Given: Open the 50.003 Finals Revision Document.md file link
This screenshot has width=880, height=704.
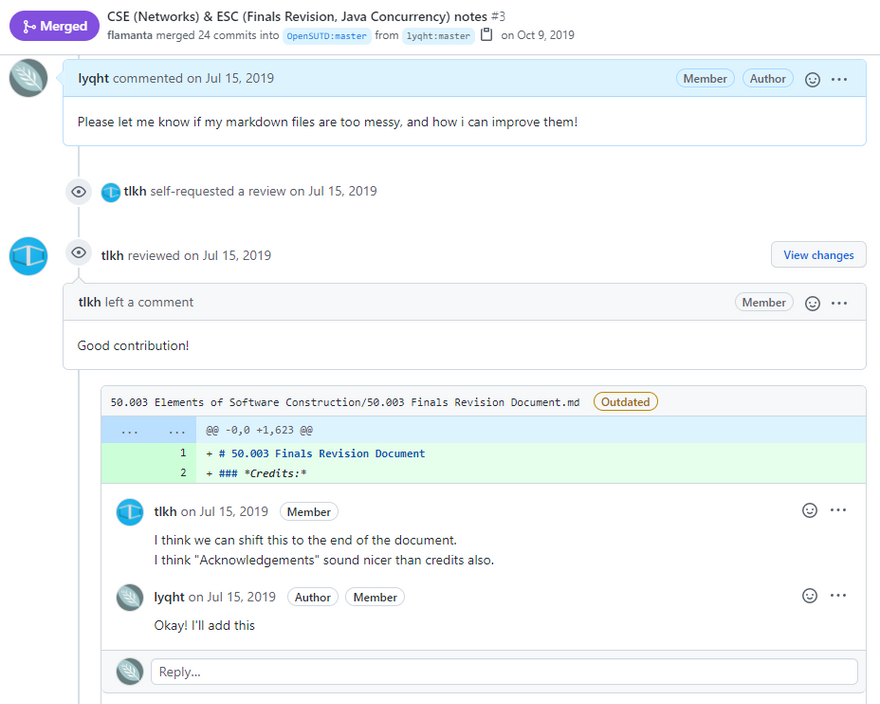Looking at the screenshot, I should pyautogui.click(x=344, y=402).
